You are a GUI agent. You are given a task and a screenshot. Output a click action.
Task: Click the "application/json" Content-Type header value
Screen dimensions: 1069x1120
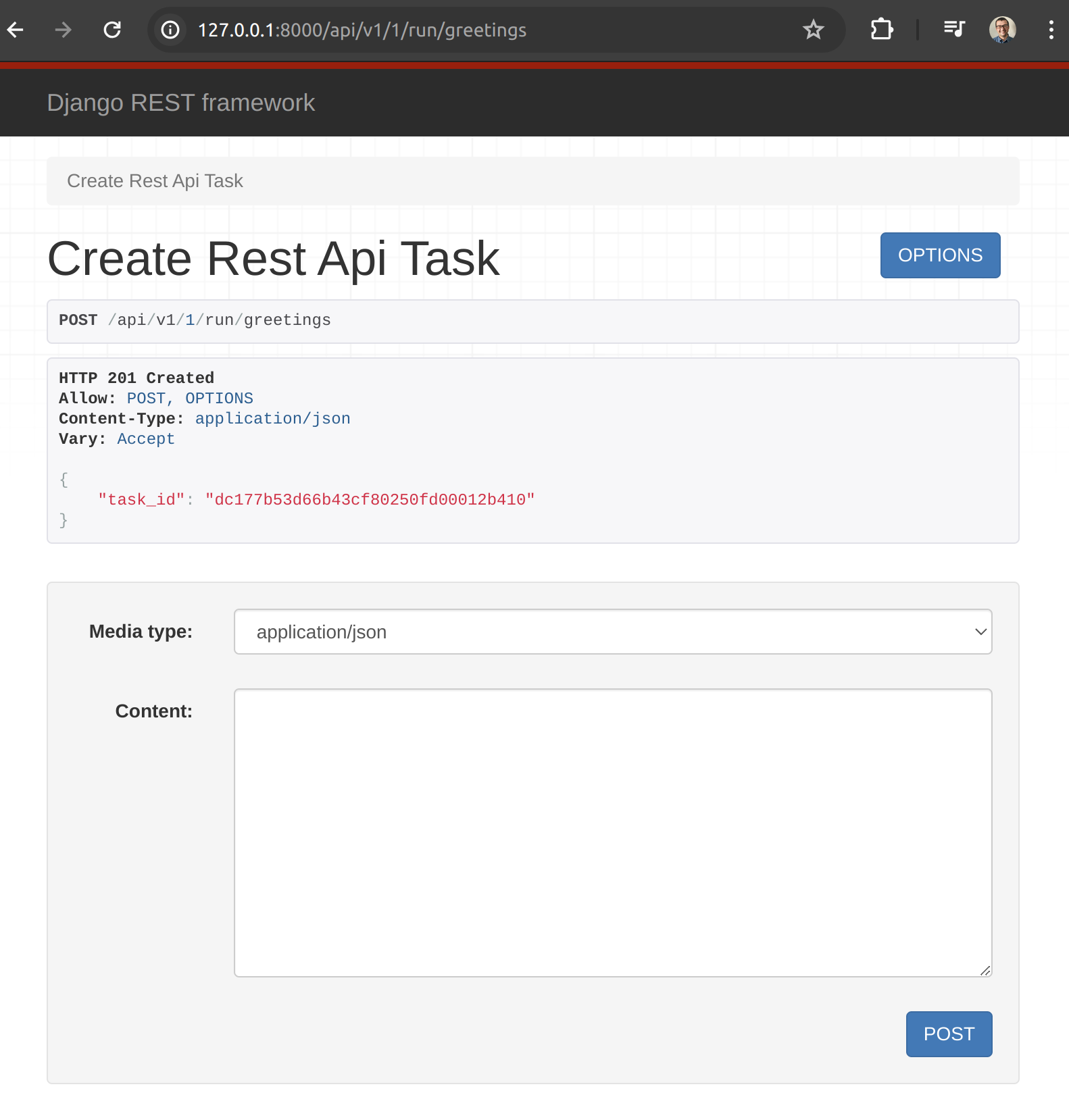(x=273, y=419)
